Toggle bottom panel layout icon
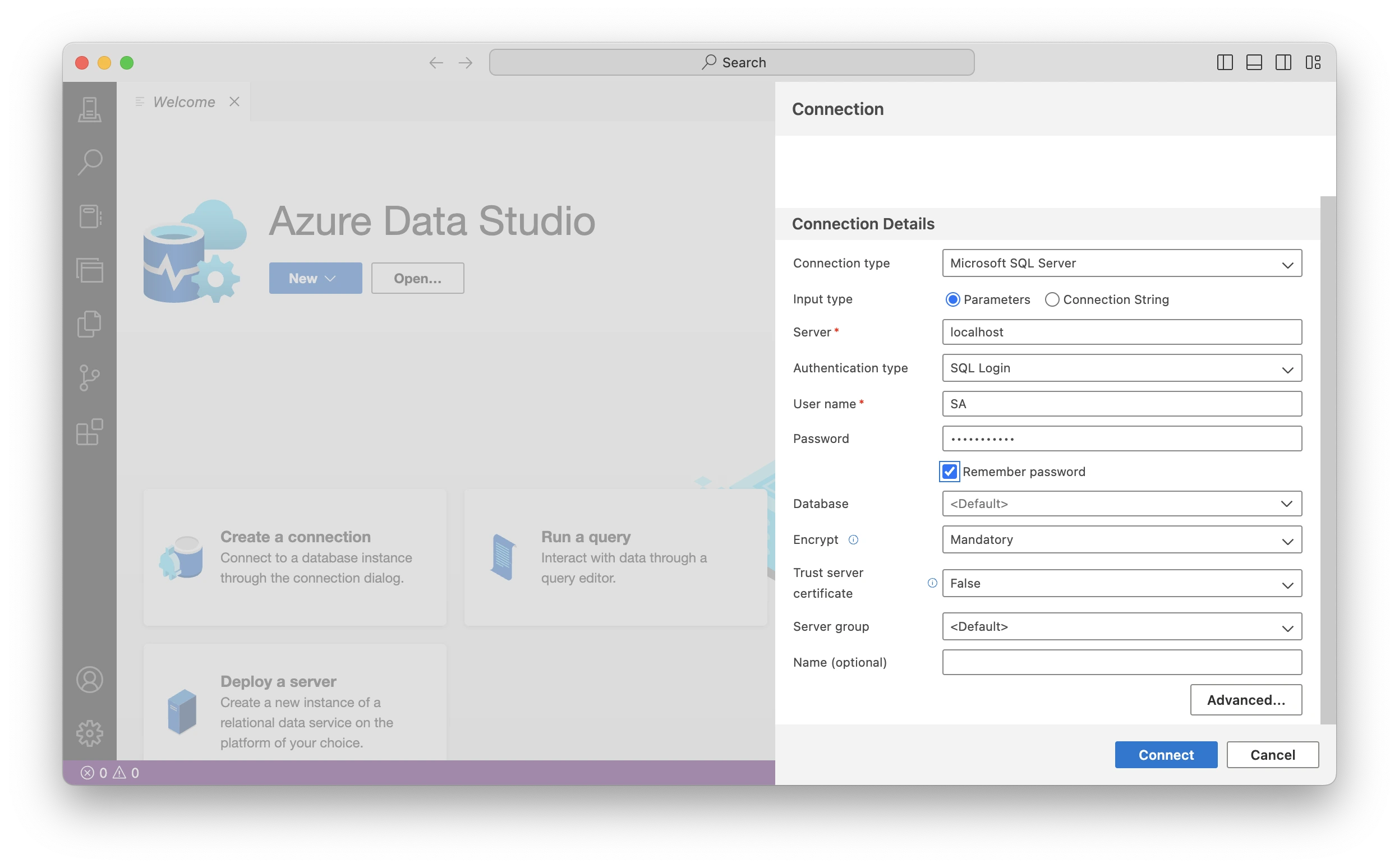 coord(1255,63)
